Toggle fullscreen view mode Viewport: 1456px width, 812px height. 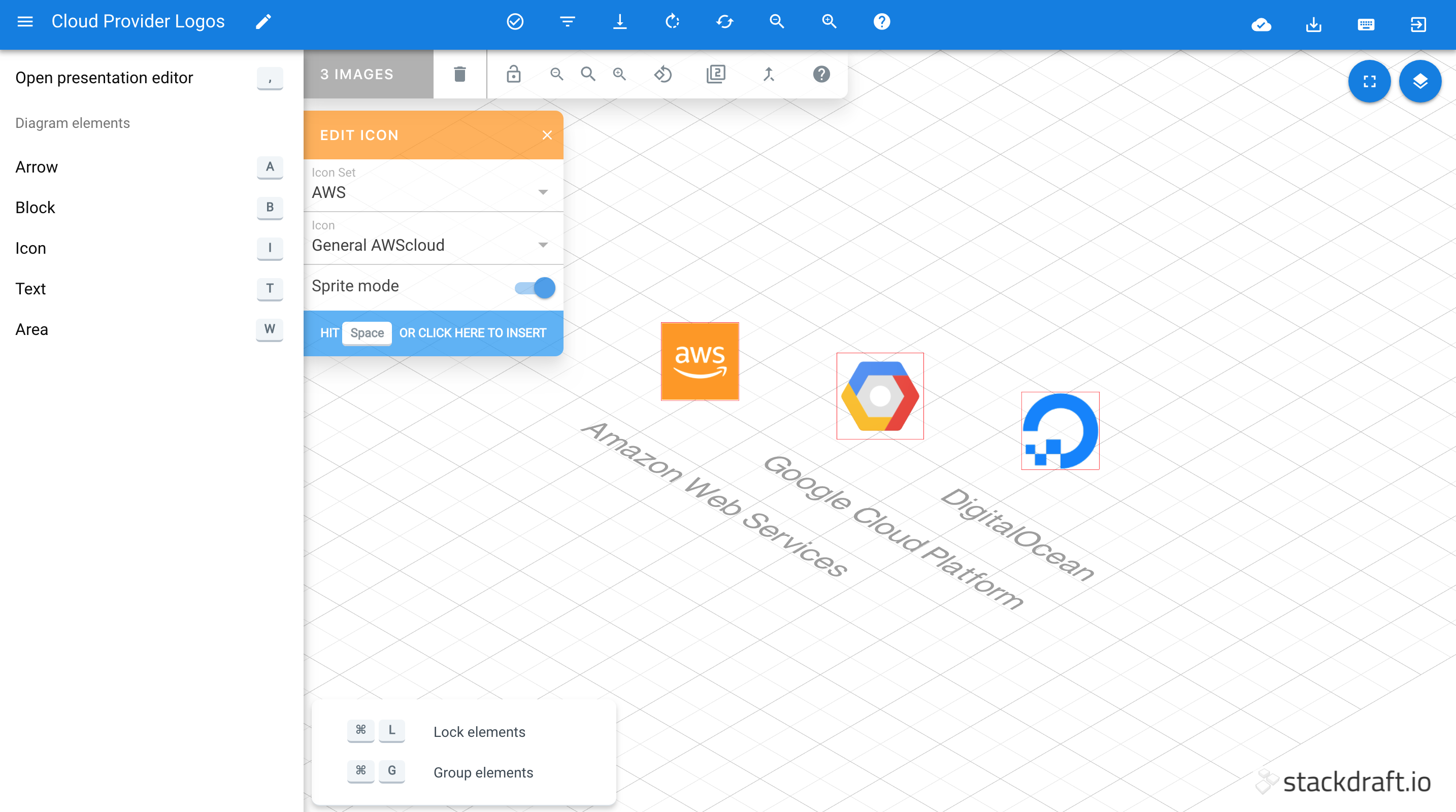(1370, 81)
